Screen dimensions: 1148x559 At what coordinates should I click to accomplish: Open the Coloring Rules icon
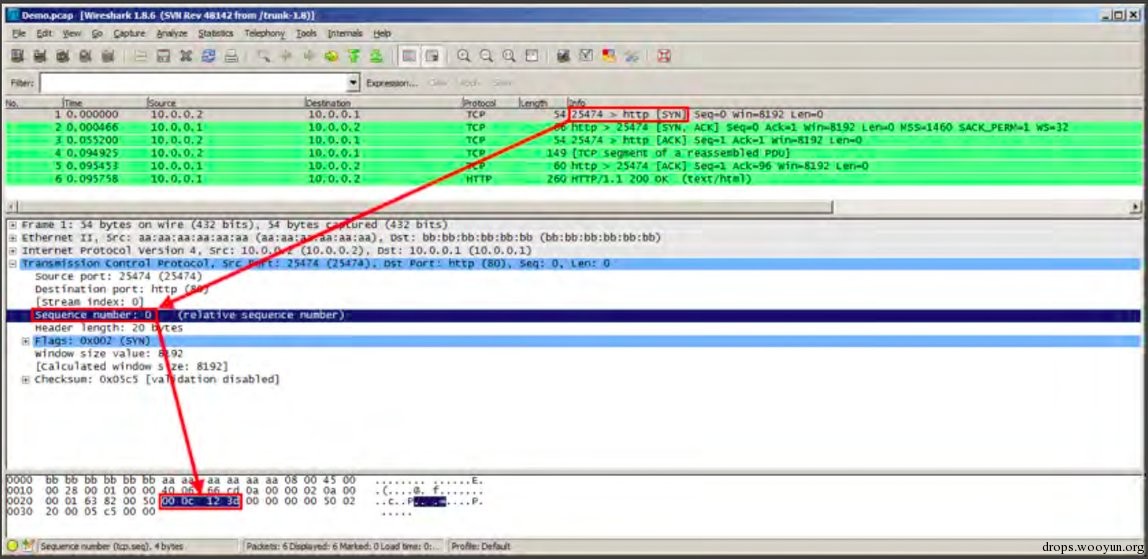tap(608, 56)
